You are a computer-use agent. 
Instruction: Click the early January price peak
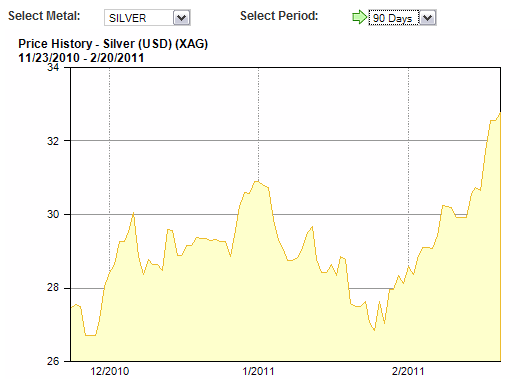[x=257, y=181]
